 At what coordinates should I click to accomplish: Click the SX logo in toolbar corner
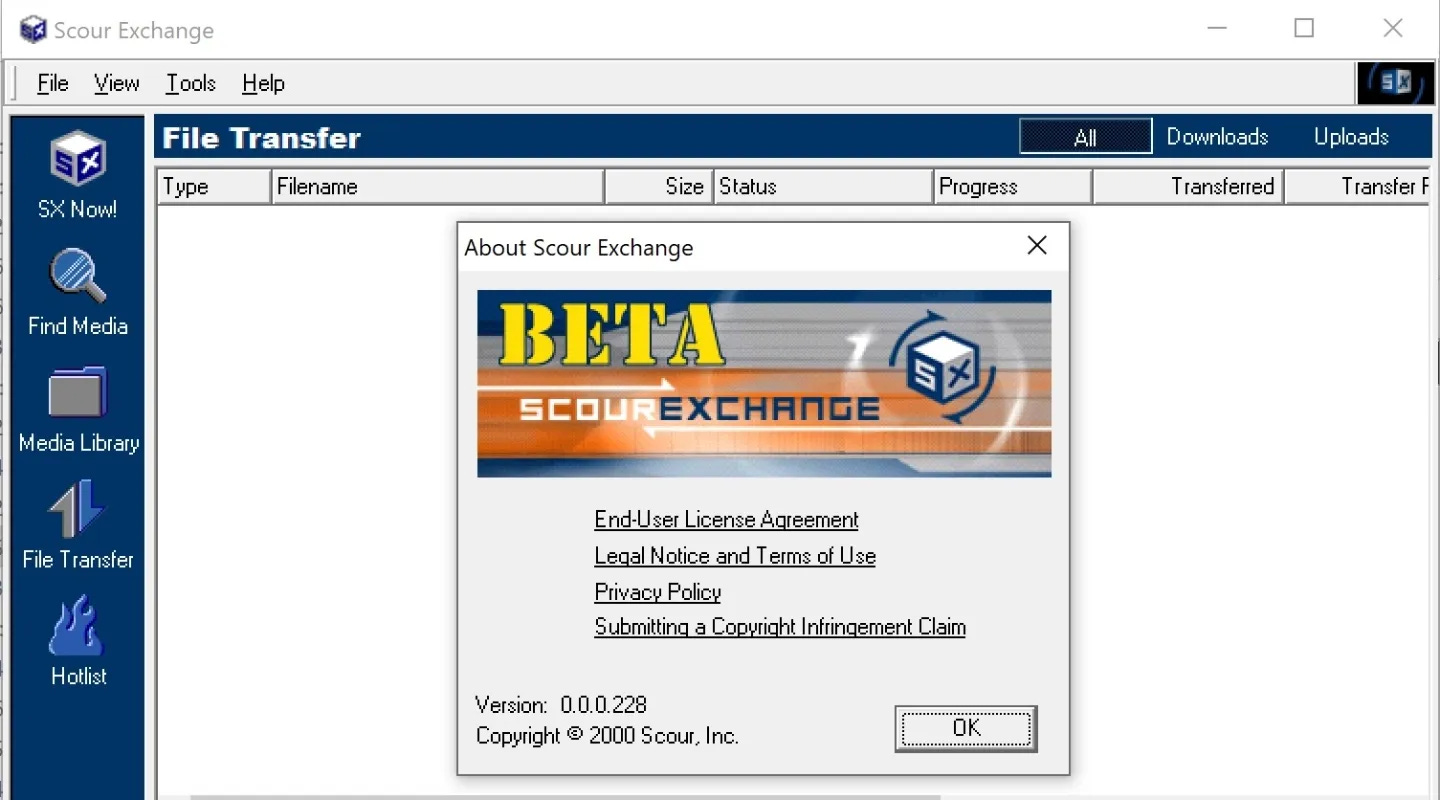[x=1395, y=83]
